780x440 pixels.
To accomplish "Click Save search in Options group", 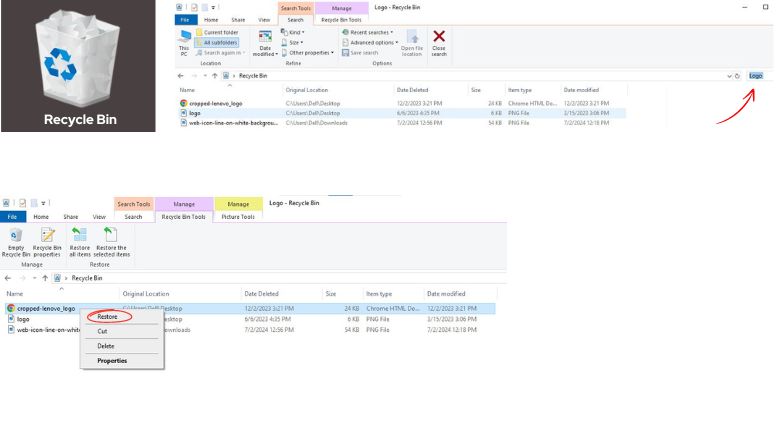I will tap(360, 53).
